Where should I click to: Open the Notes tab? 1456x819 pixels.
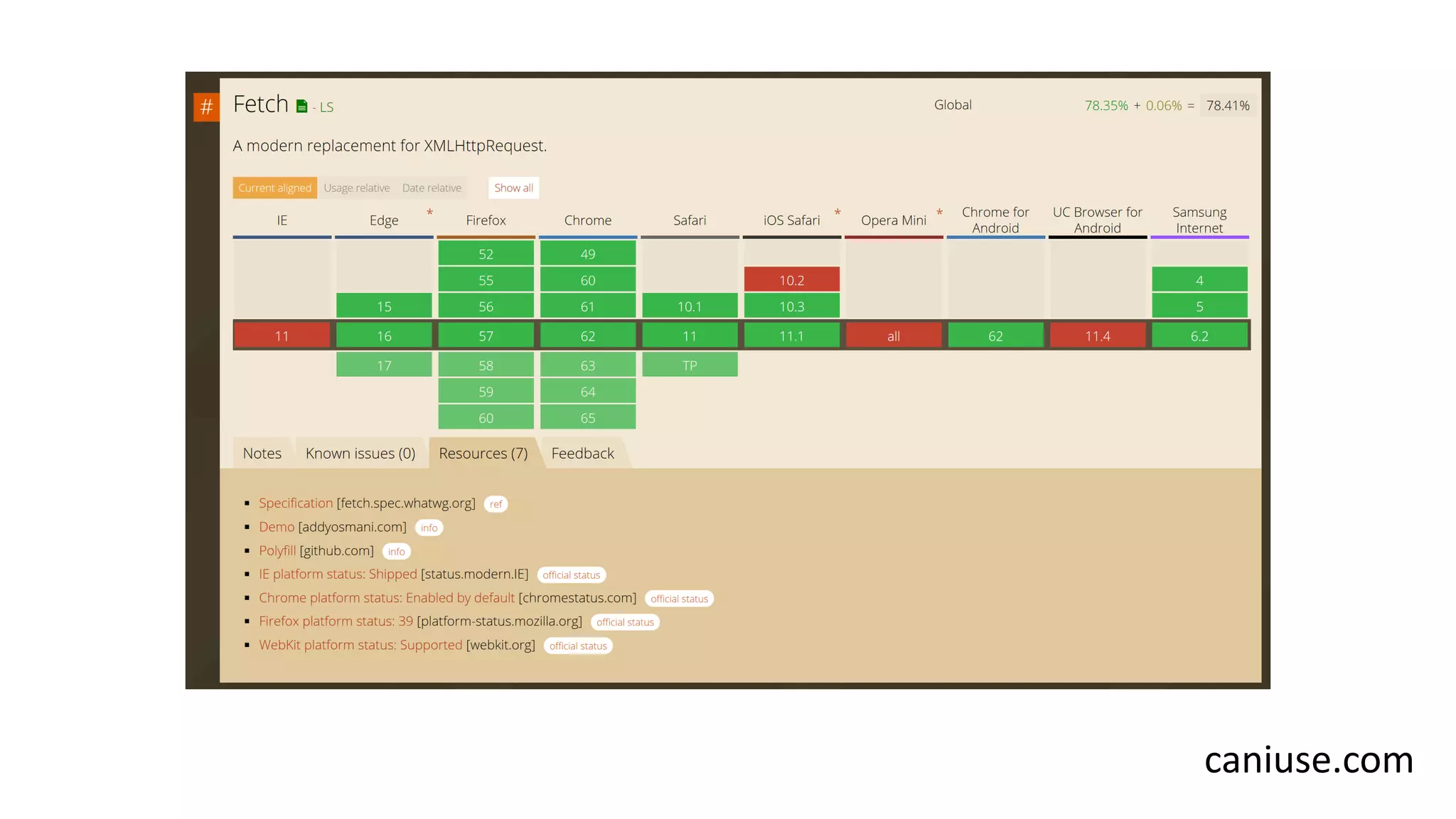262,454
